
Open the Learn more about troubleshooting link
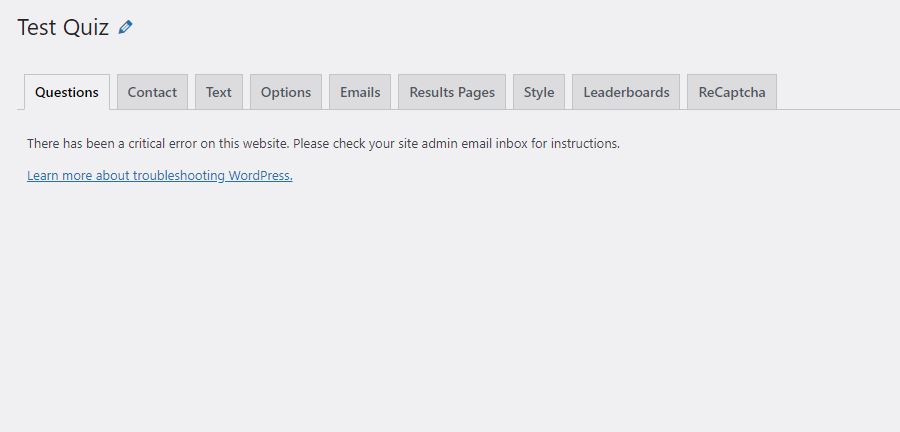[x=160, y=176]
